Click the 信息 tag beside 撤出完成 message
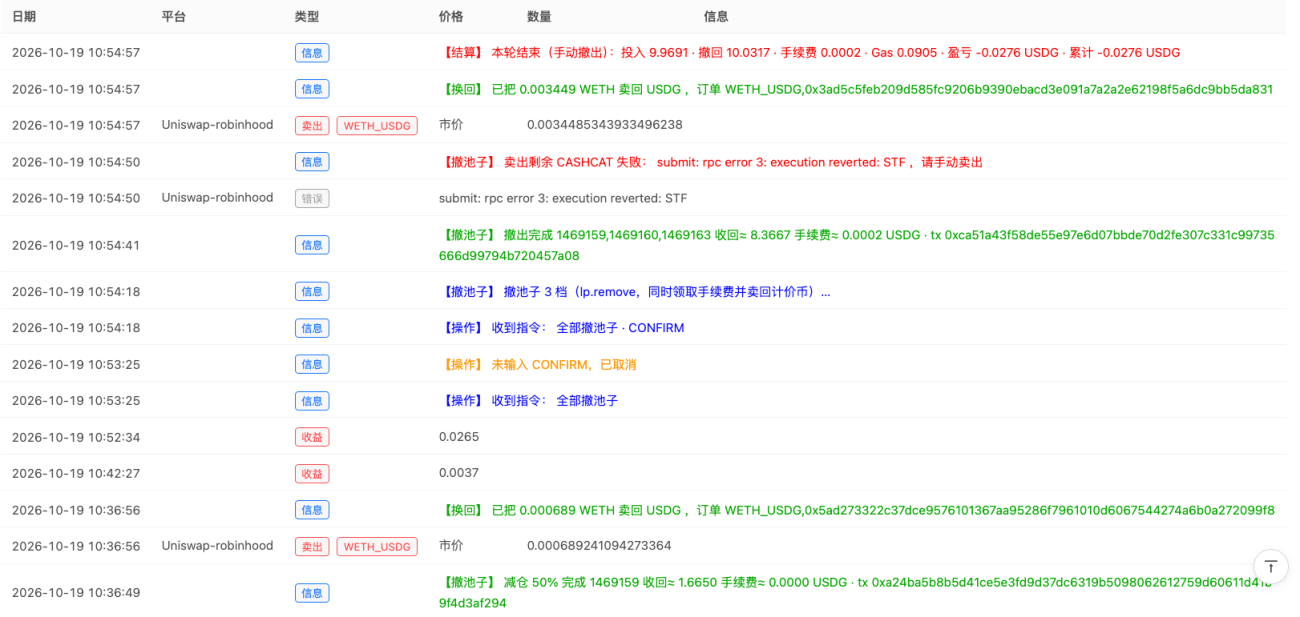The width and height of the screenshot is (1300, 617). point(312,245)
